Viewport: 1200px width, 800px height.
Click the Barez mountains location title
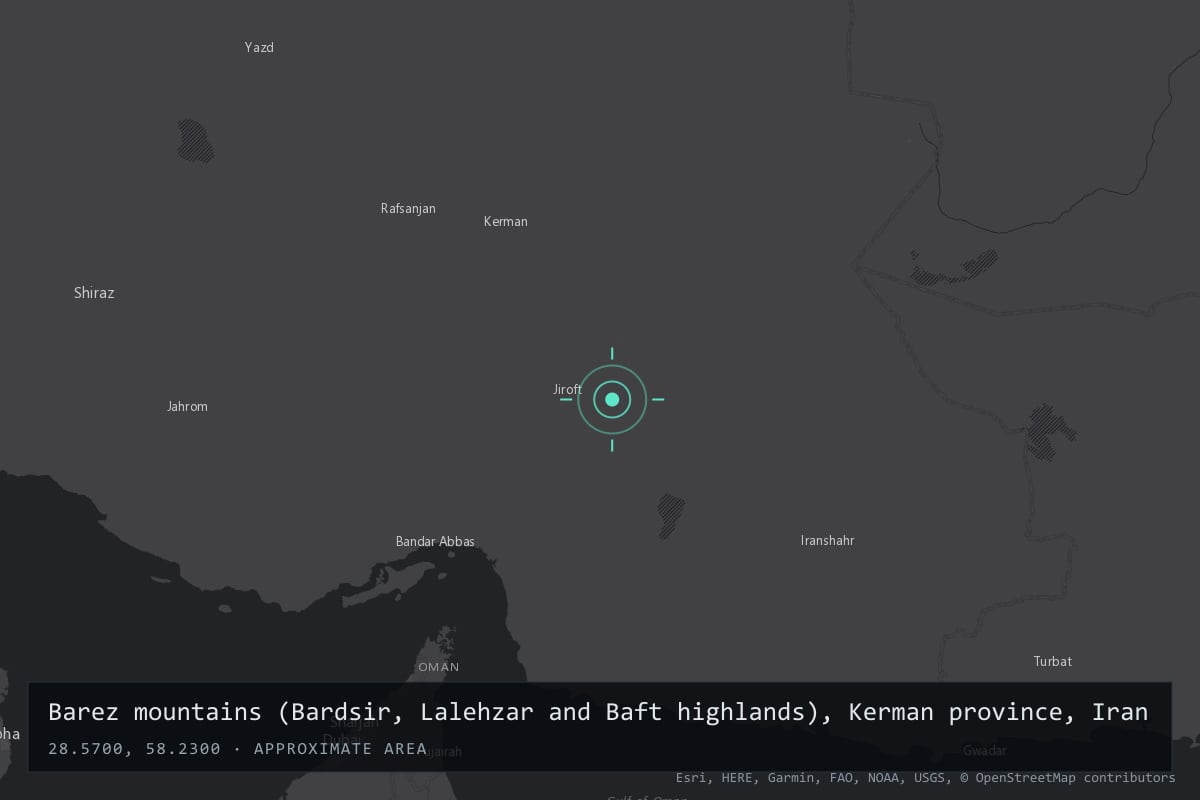pos(598,712)
